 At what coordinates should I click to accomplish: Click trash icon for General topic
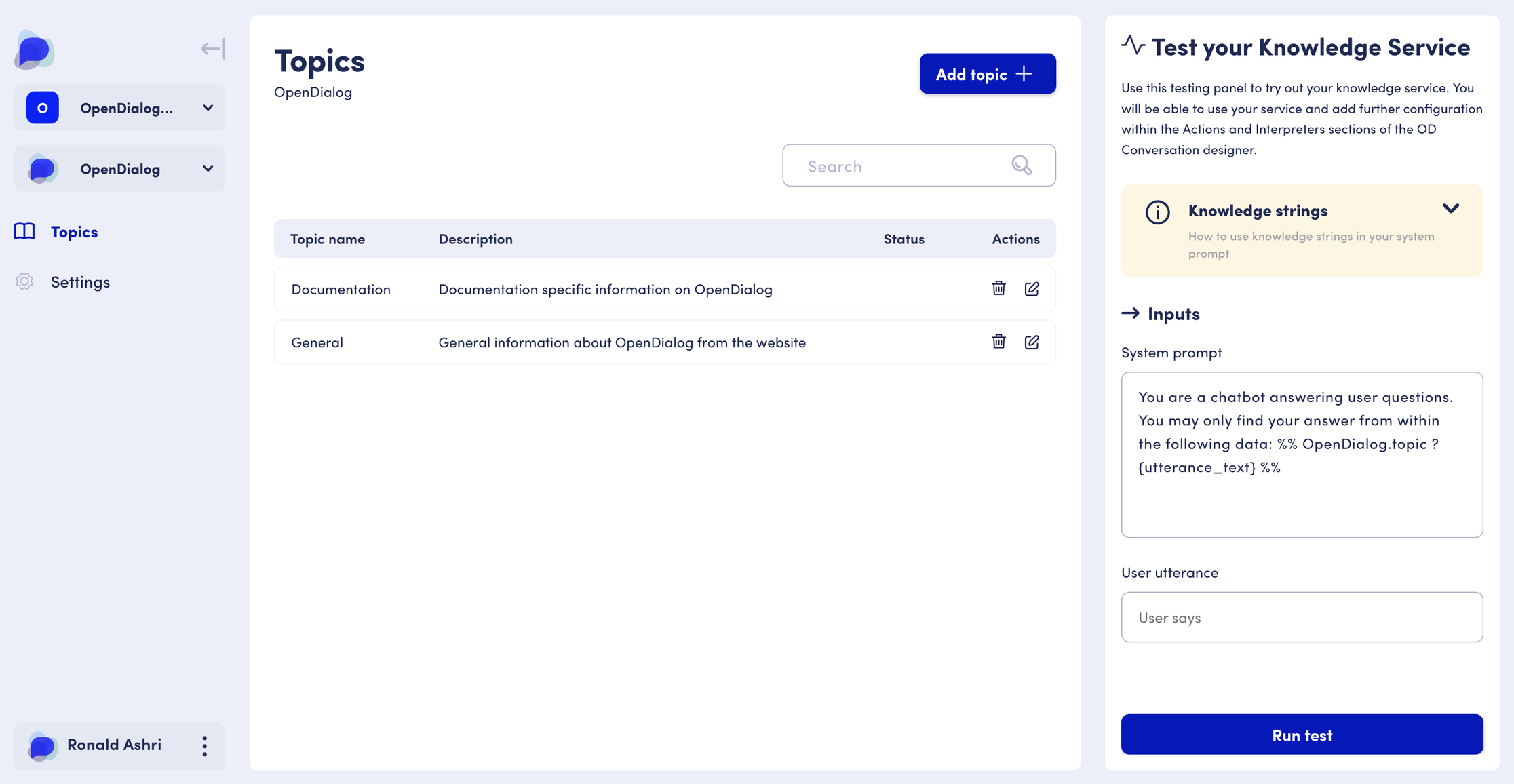click(998, 342)
